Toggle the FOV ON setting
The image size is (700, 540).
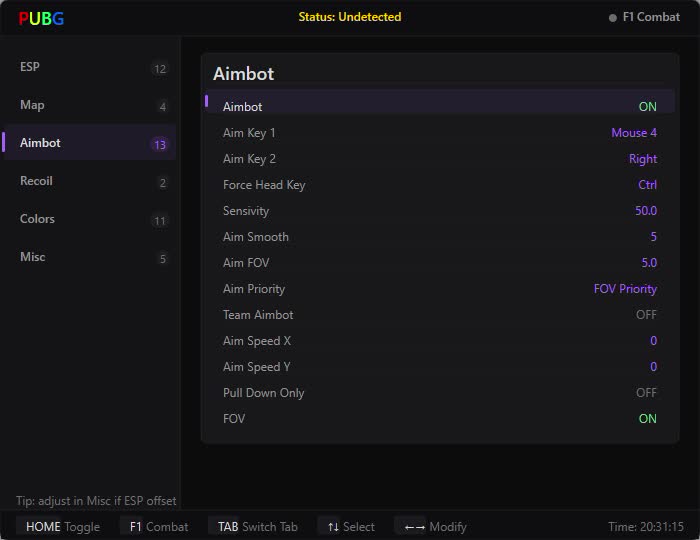(x=440, y=419)
